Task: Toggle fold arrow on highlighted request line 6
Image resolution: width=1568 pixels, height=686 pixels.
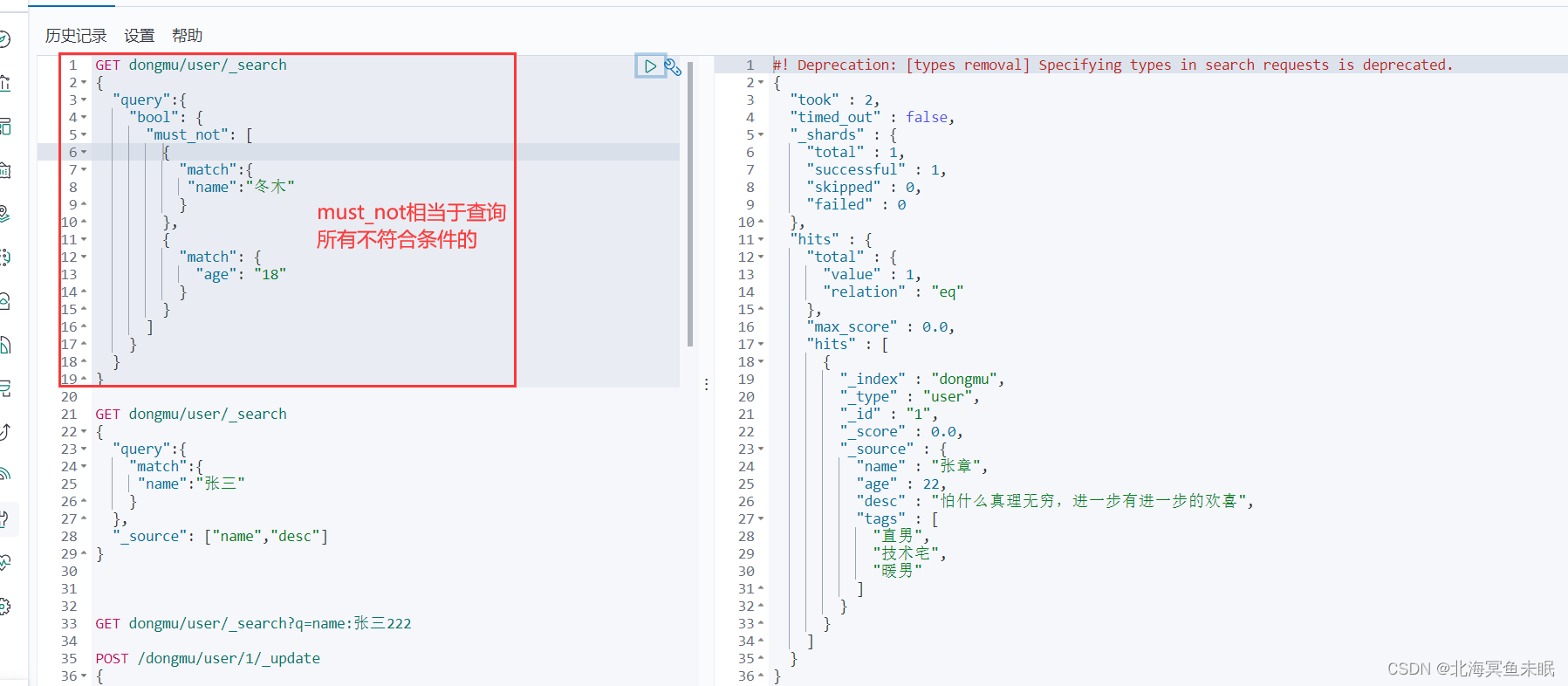Action: pos(84,153)
